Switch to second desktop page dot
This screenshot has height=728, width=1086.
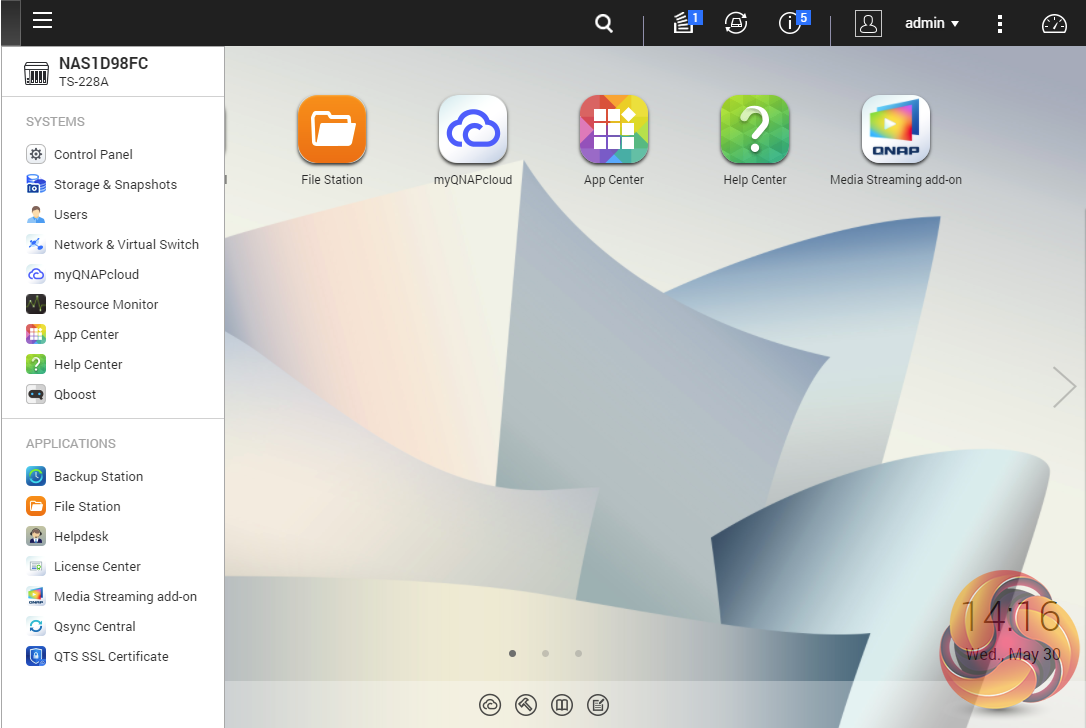[x=546, y=653]
